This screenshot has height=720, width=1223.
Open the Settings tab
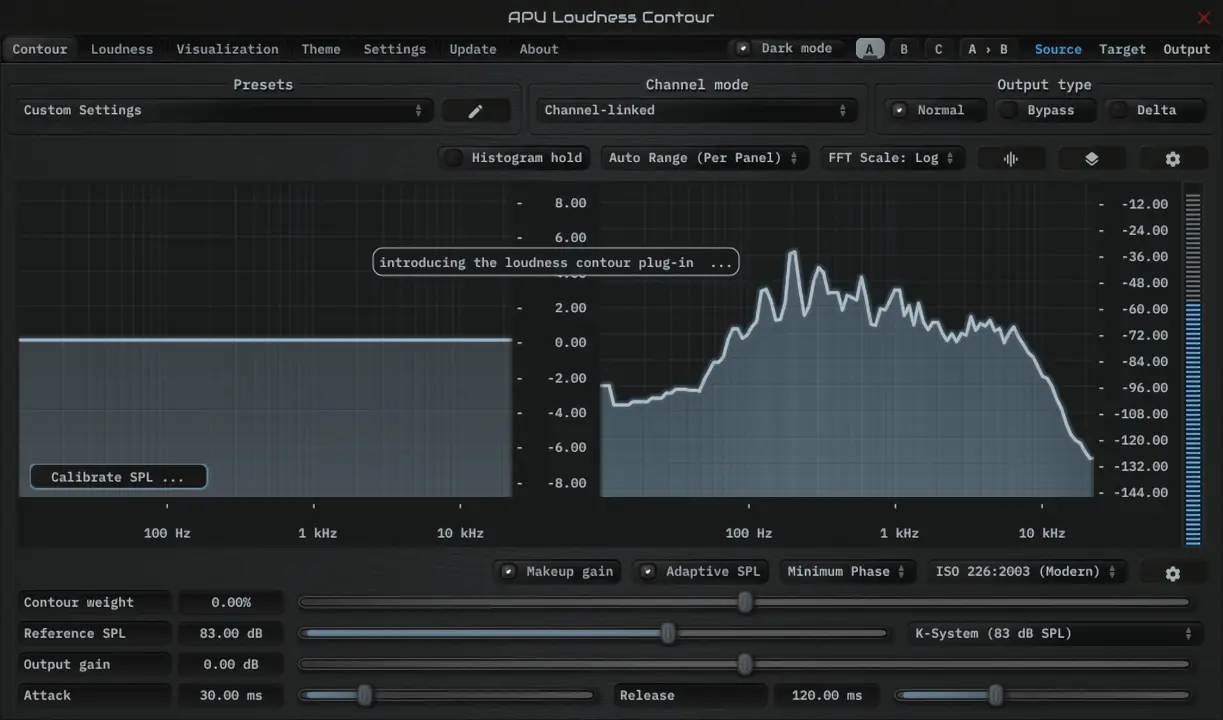point(395,49)
